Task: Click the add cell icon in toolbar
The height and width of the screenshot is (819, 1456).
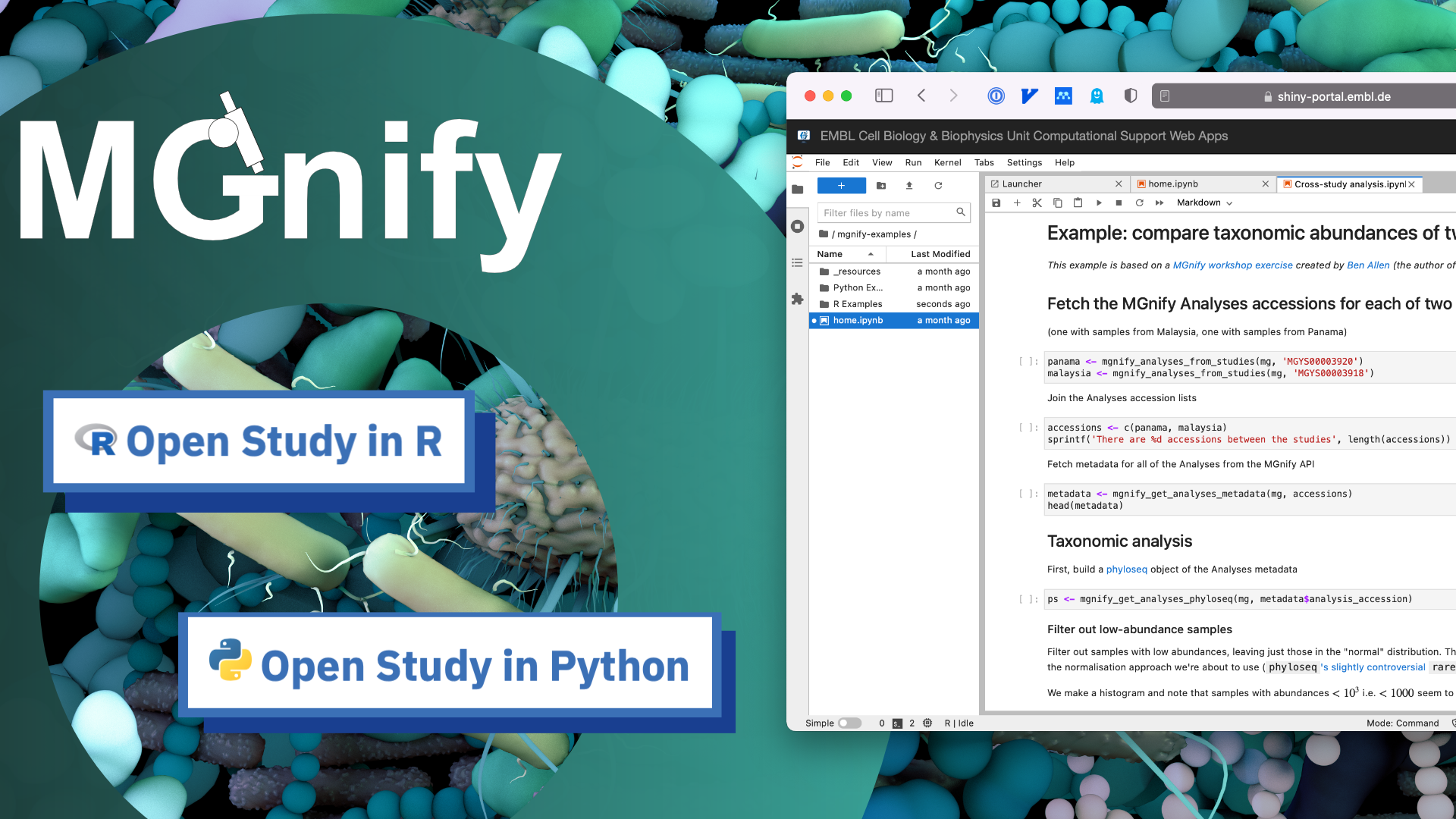Action: click(1016, 203)
